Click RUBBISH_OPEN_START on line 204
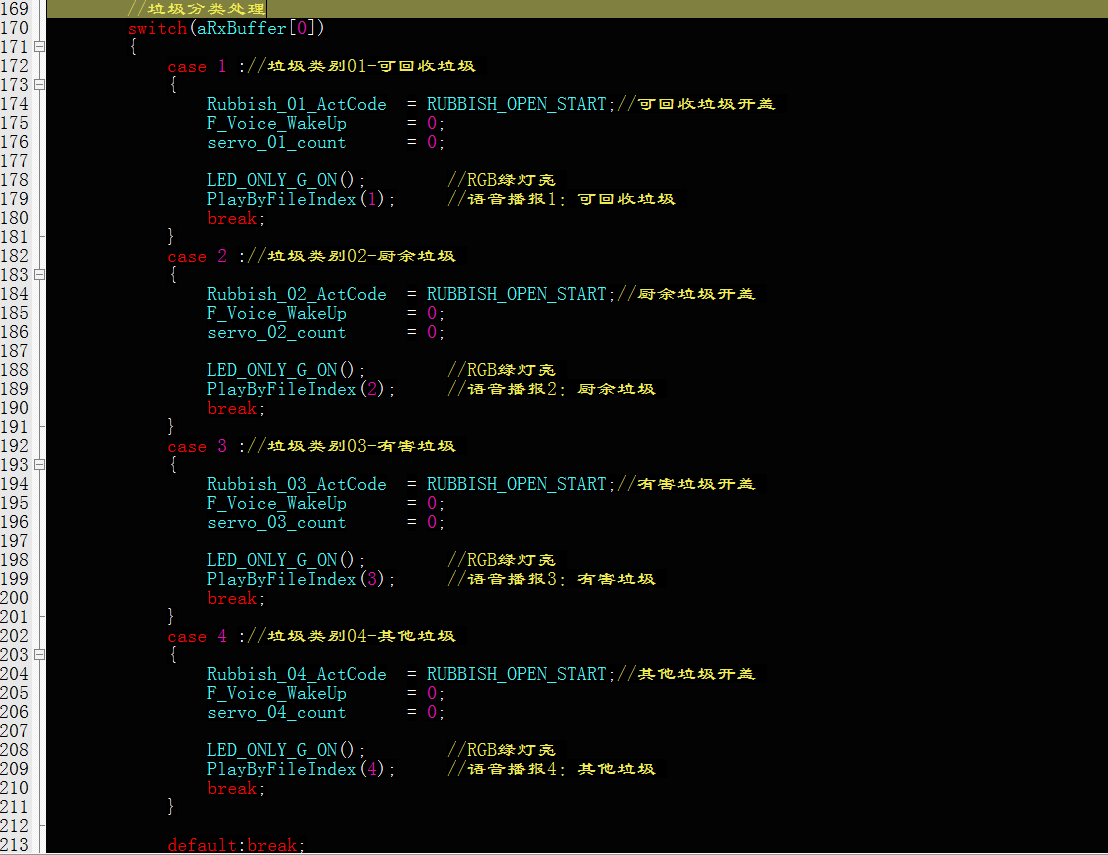Image resolution: width=1108 pixels, height=855 pixels. (x=517, y=675)
